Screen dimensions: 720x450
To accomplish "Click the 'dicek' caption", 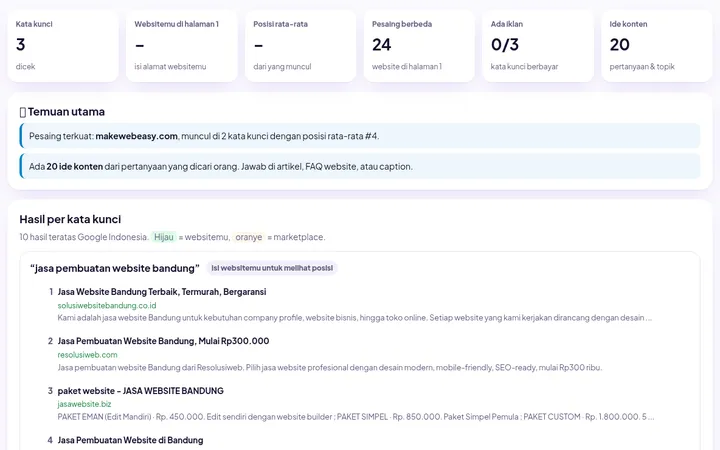I will [25, 67].
